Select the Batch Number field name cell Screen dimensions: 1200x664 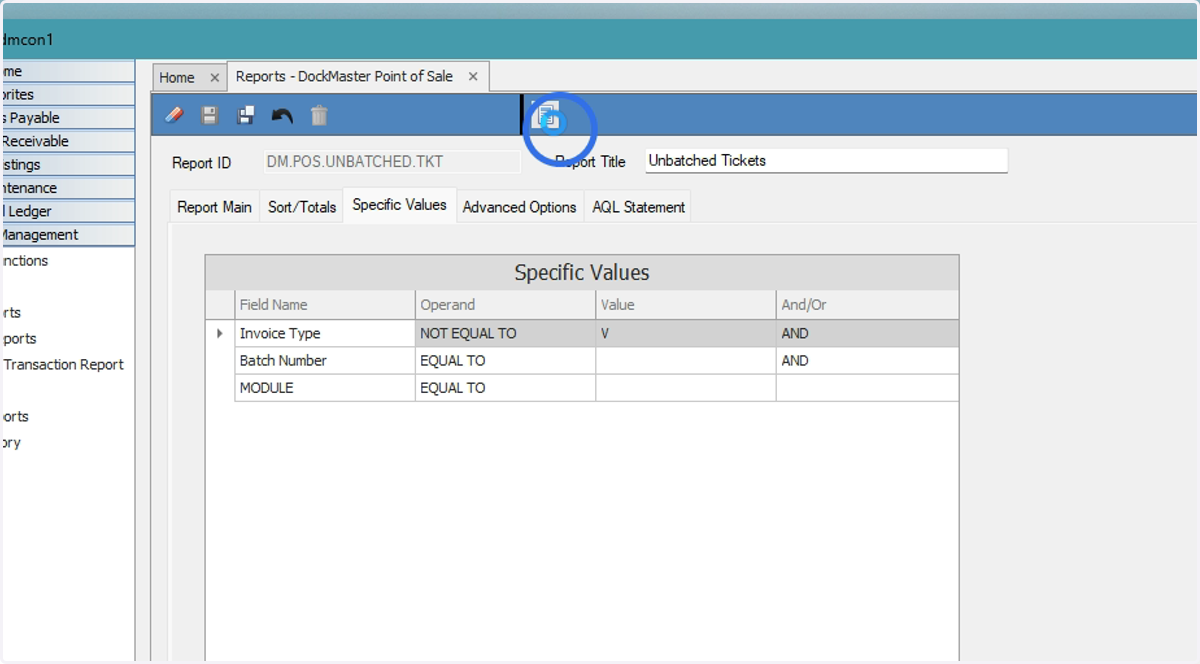click(x=325, y=360)
